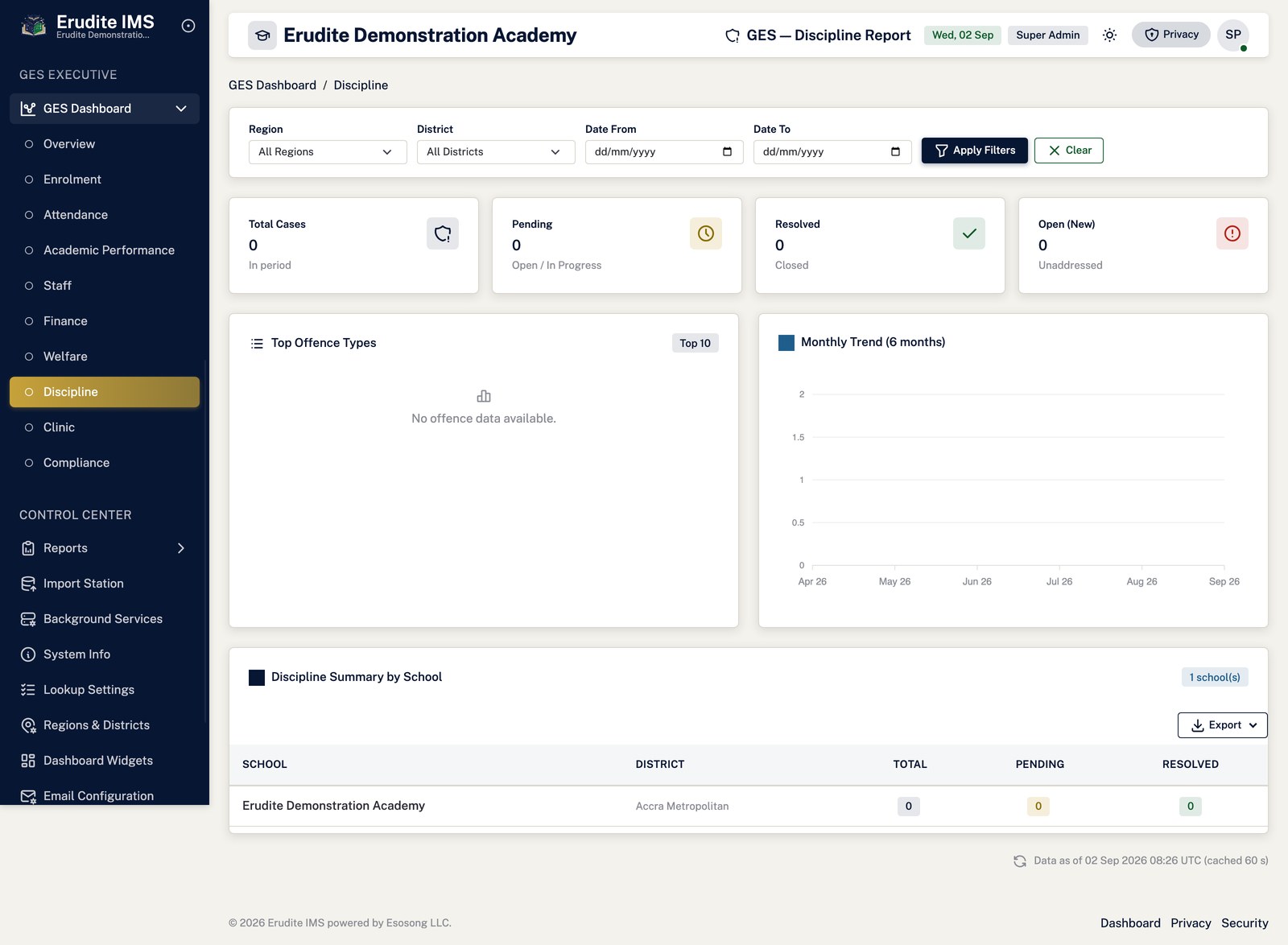Click the RESOLVED column header
The width and height of the screenshot is (1288, 945).
coord(1191,765)
